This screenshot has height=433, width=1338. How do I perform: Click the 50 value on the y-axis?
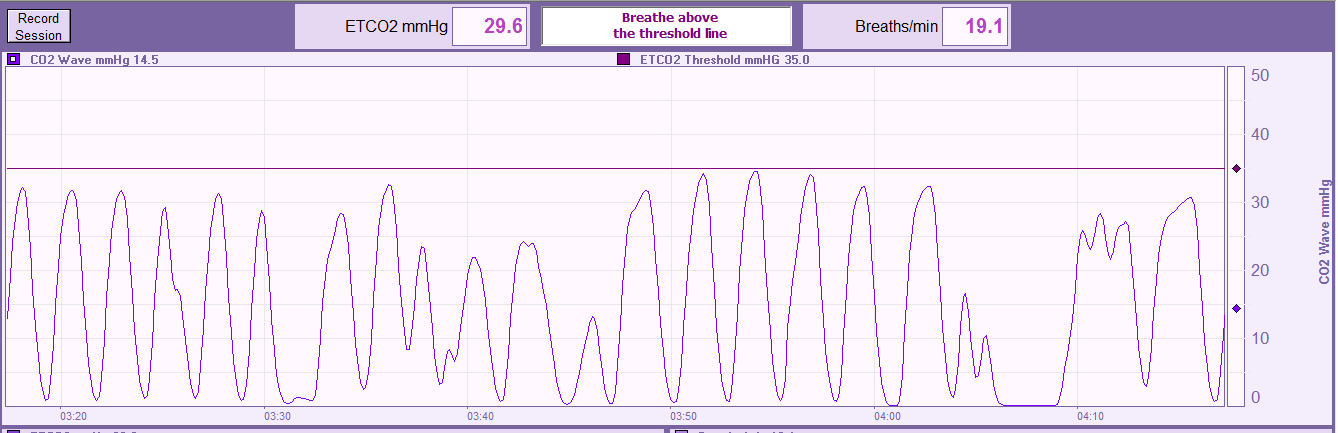pyautogui.click(x=1260, y=76)
